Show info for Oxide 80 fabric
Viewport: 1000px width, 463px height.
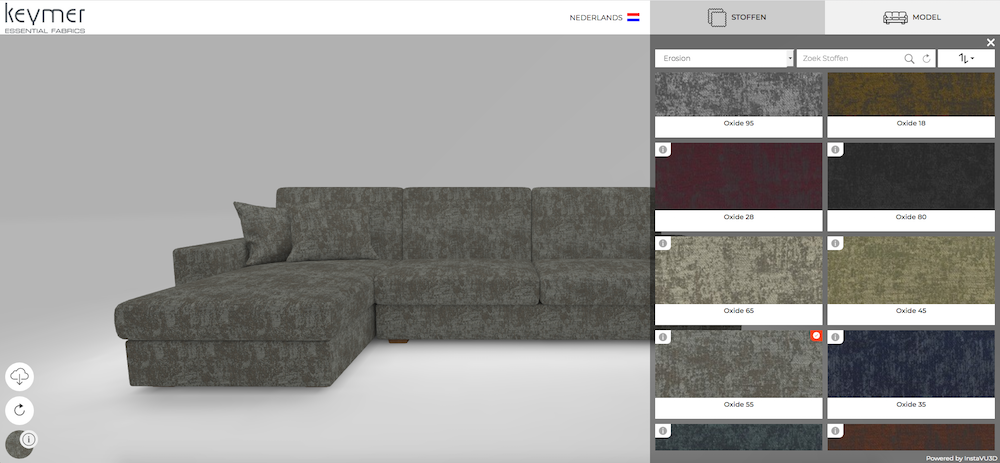(x=835, y=149)
